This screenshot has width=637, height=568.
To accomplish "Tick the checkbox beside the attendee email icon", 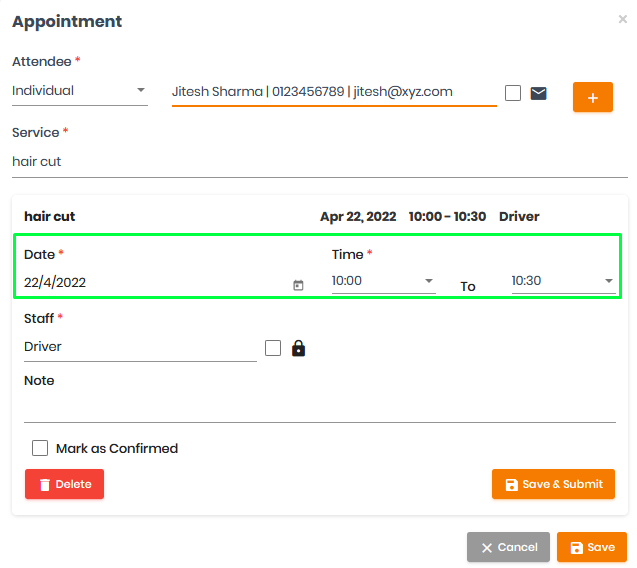I will point(513,93).
